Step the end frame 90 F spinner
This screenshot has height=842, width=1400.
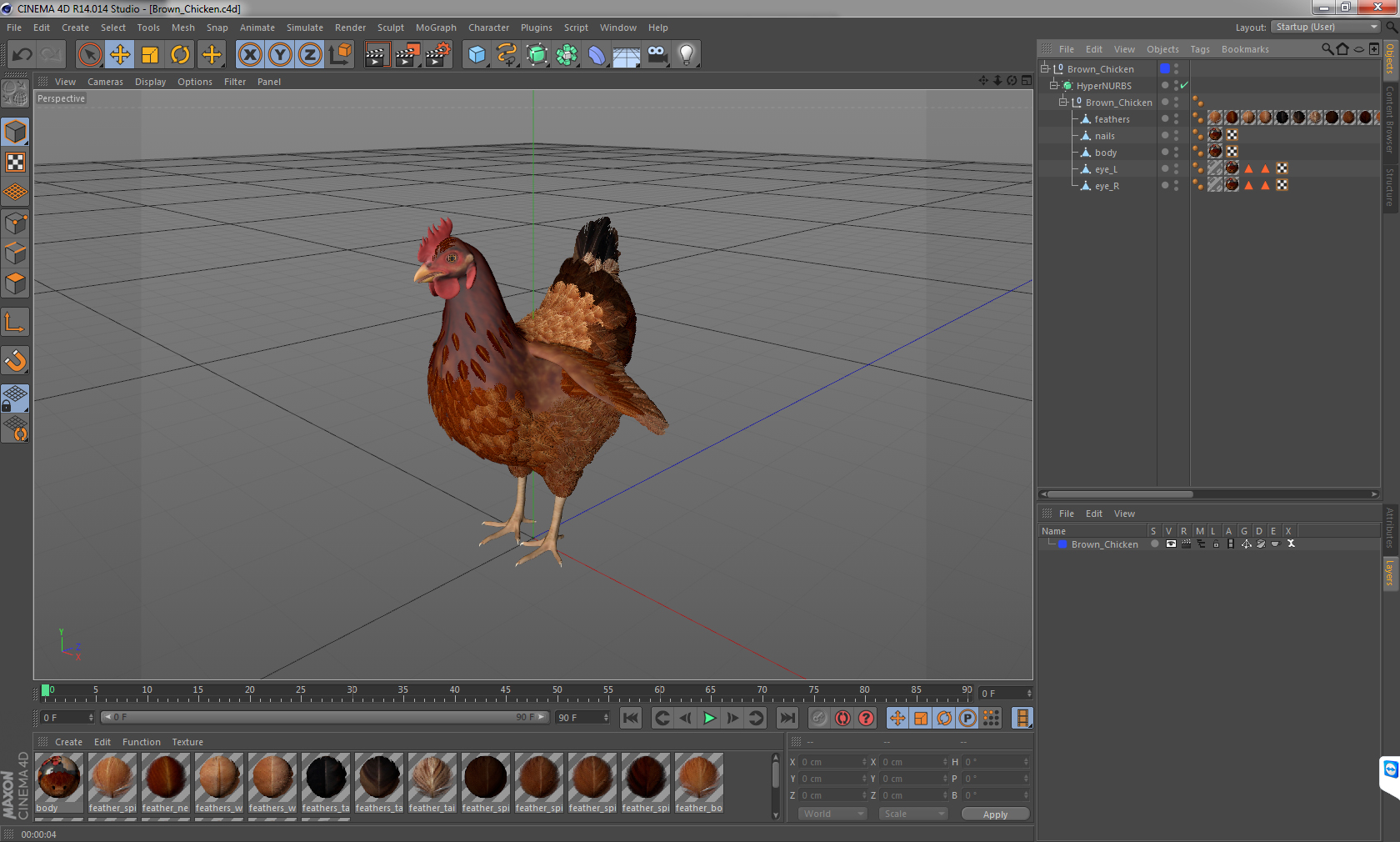pyautogui.click(x=606, y=717)
